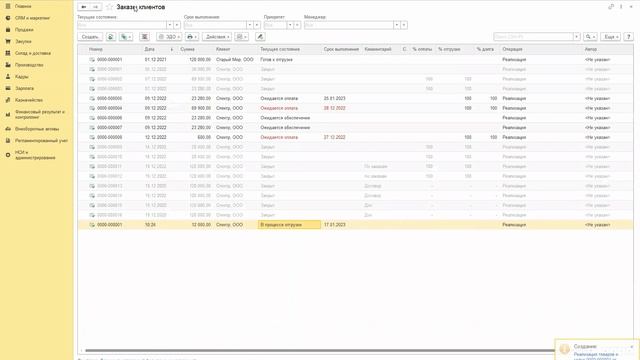This screenshot has width=640, height=360.
Task: Open the Внеоборотные активы icon
Action: click(x=7, y=129)
